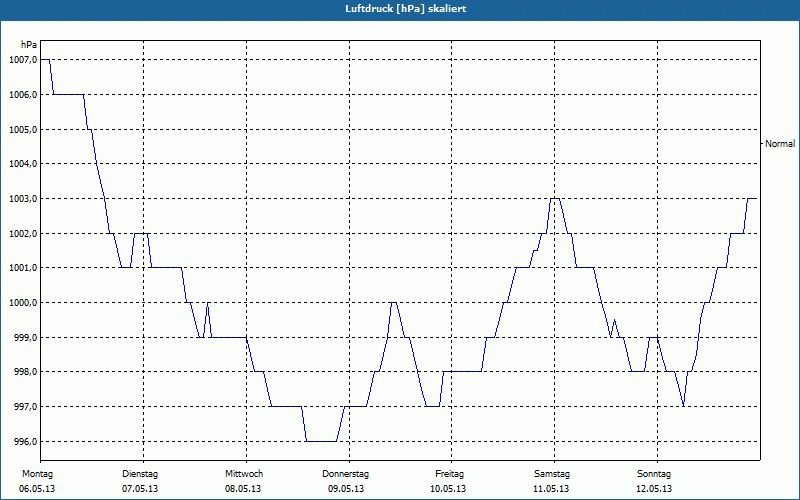This screenshot has width=800, height=500.
Task: Click the 1004,0 axis value
Action: (x=23, y=164)
